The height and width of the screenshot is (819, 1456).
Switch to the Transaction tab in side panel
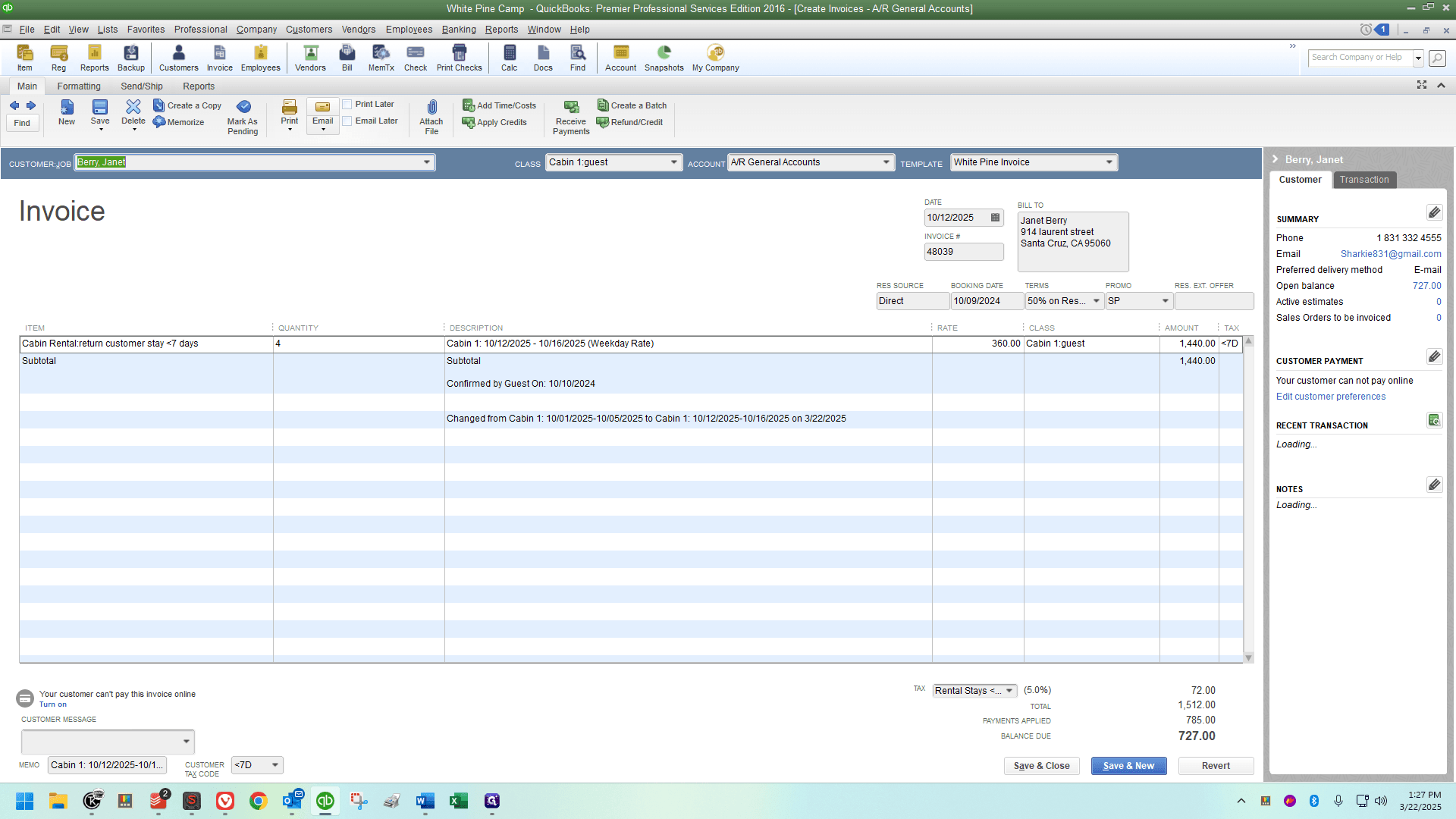[x=1364, y=180]
